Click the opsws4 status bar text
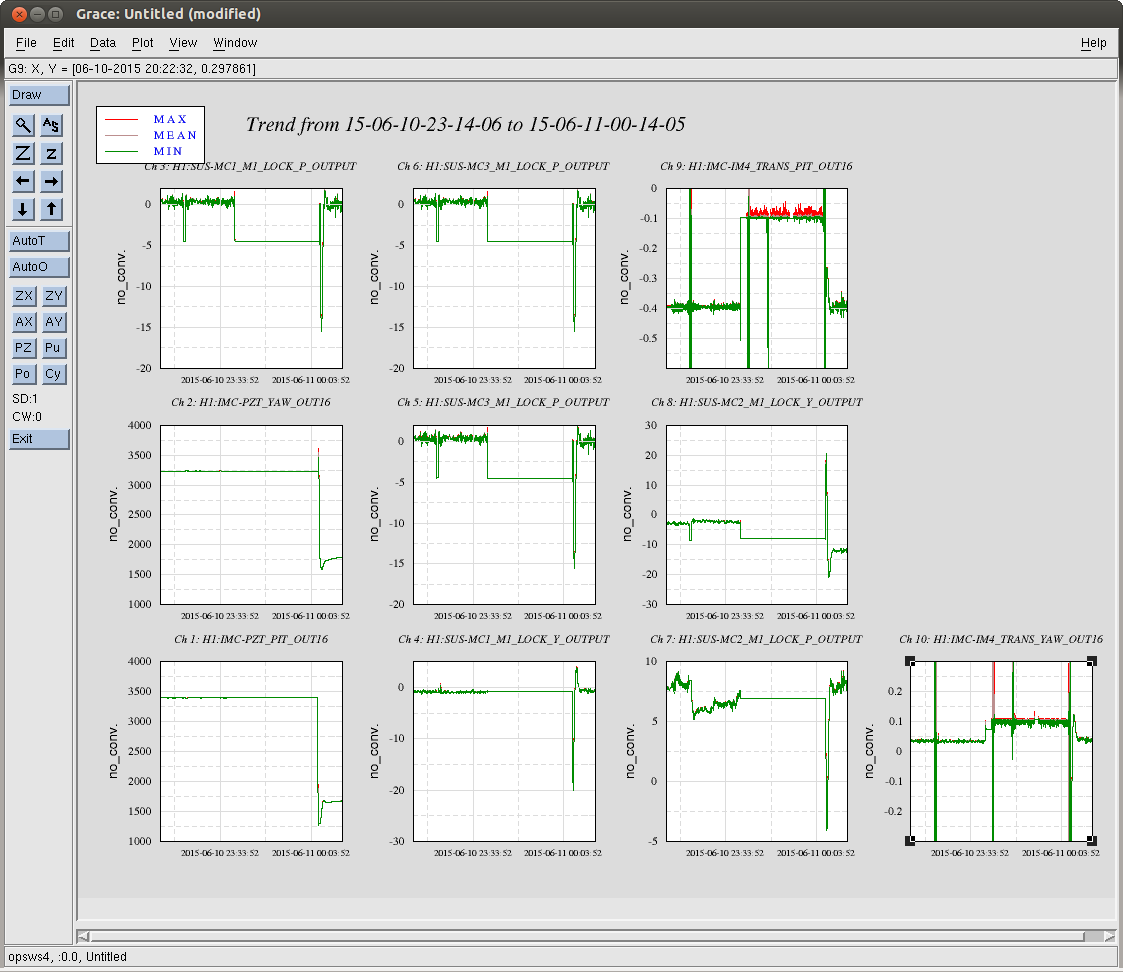The width and height of the screenshot is (1123, 972). click(67, 957)
